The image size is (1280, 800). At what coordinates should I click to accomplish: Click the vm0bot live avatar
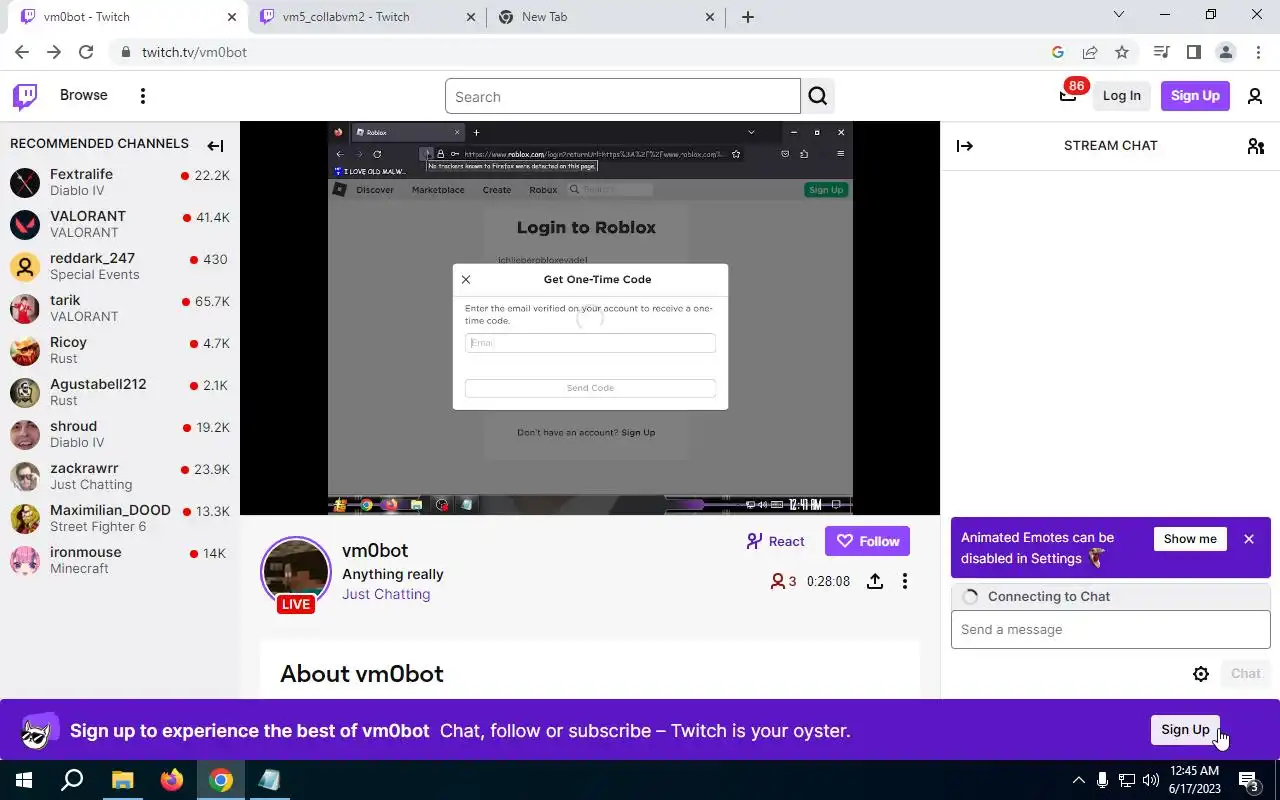(296, 572)
